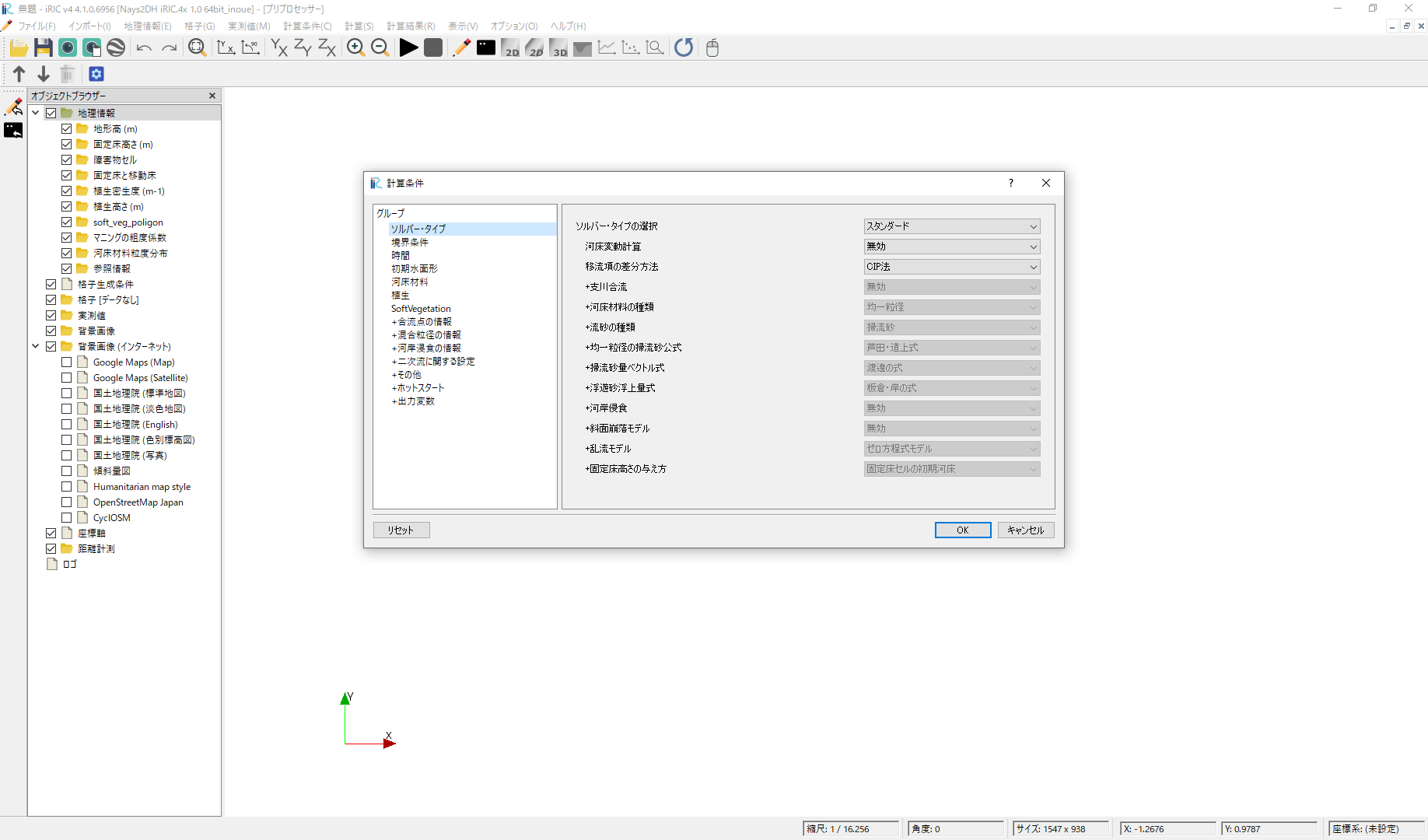Toggle the 座標軸 checkbox
Screen dimensions: 1428x840
(51, 534)
